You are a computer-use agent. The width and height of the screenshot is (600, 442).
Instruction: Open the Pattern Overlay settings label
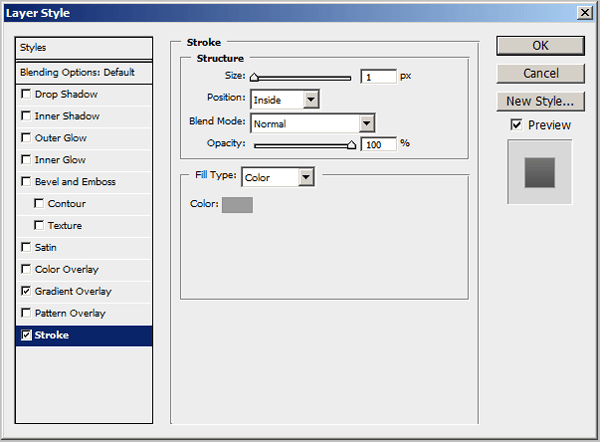click(70, 313)
